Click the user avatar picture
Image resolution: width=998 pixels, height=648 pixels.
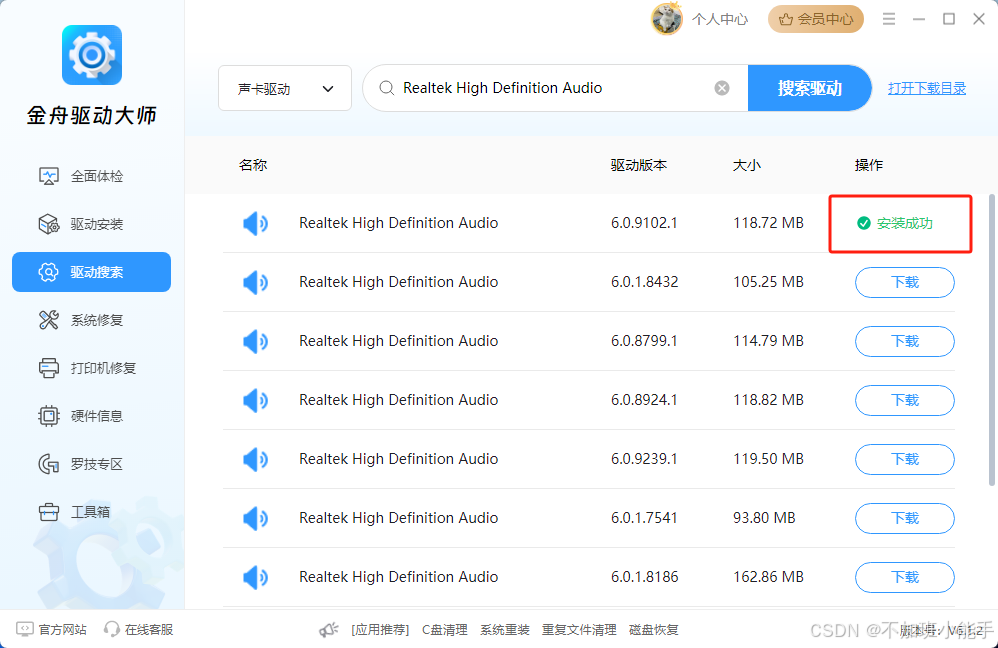pyautogui.click(x=666, y=19)
